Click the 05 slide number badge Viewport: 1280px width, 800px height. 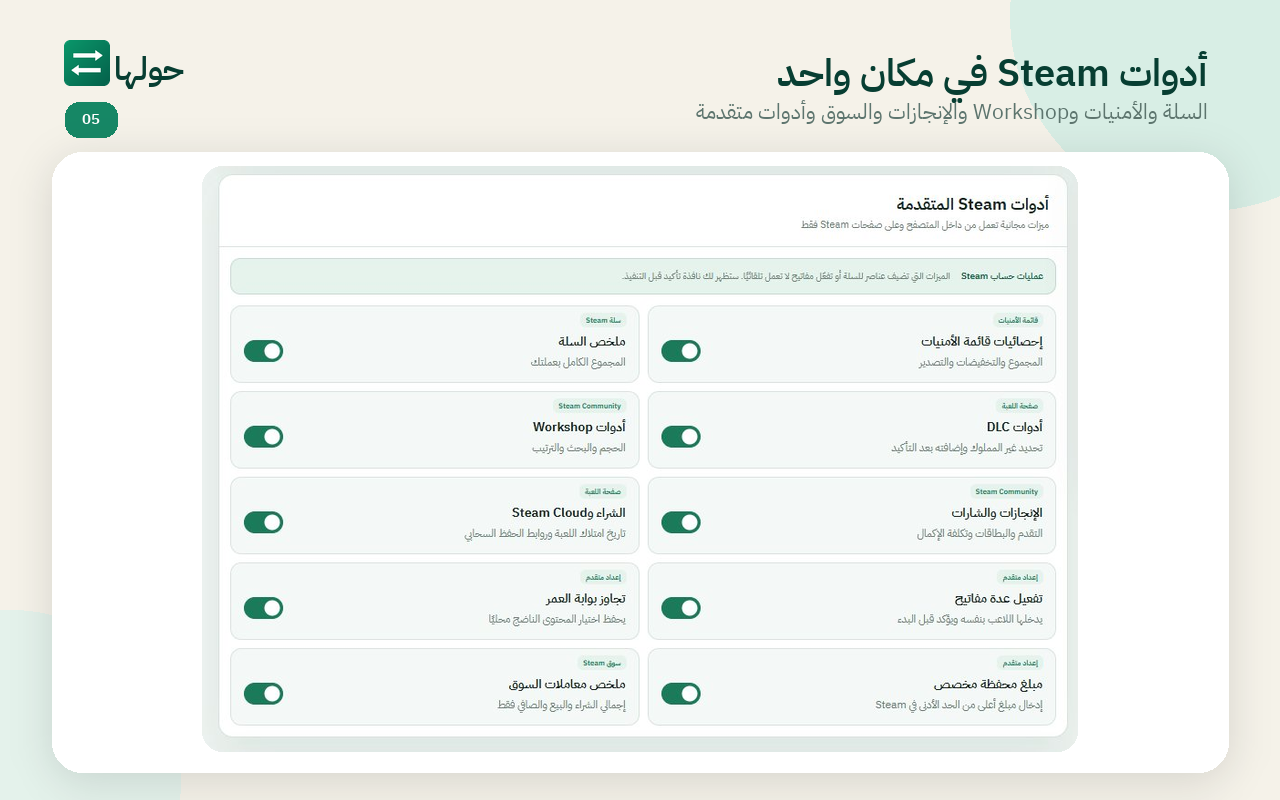(91, 120)
